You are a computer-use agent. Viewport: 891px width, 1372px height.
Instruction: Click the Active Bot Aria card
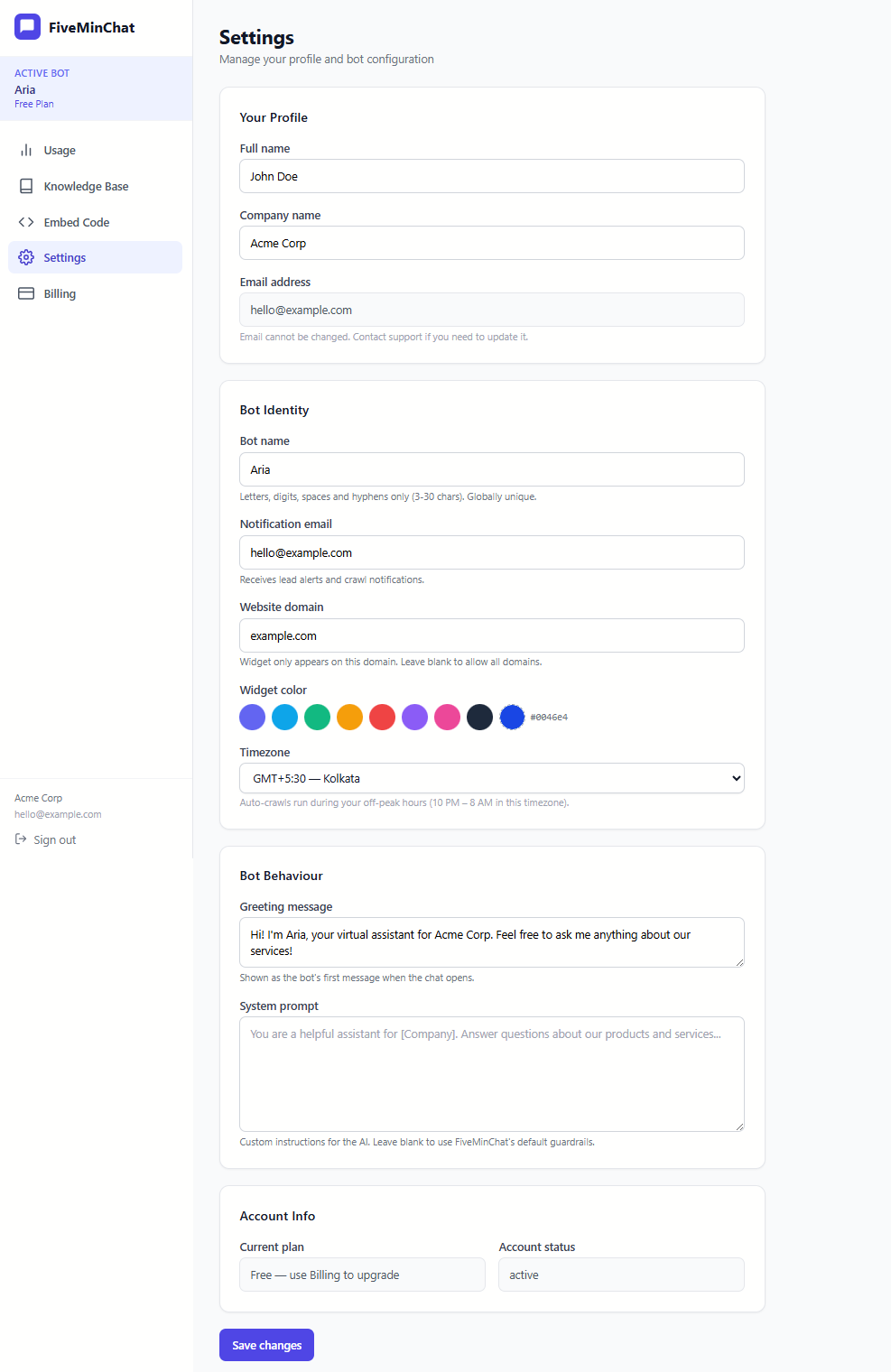pyautogui.click(x=96, y=88)
